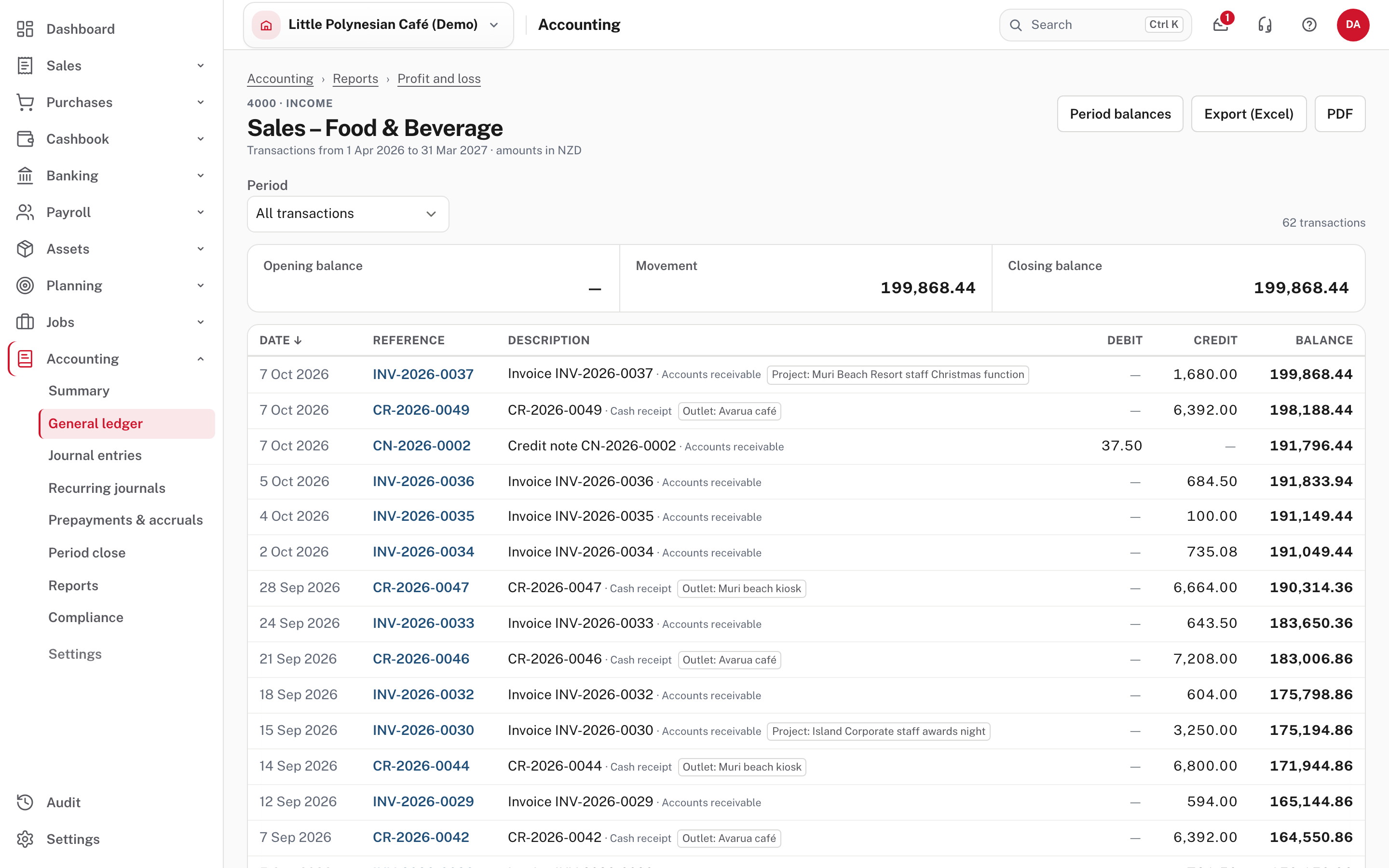Sort by the DATE column header
Screen dimensions: 1389x868
point(280,340)
